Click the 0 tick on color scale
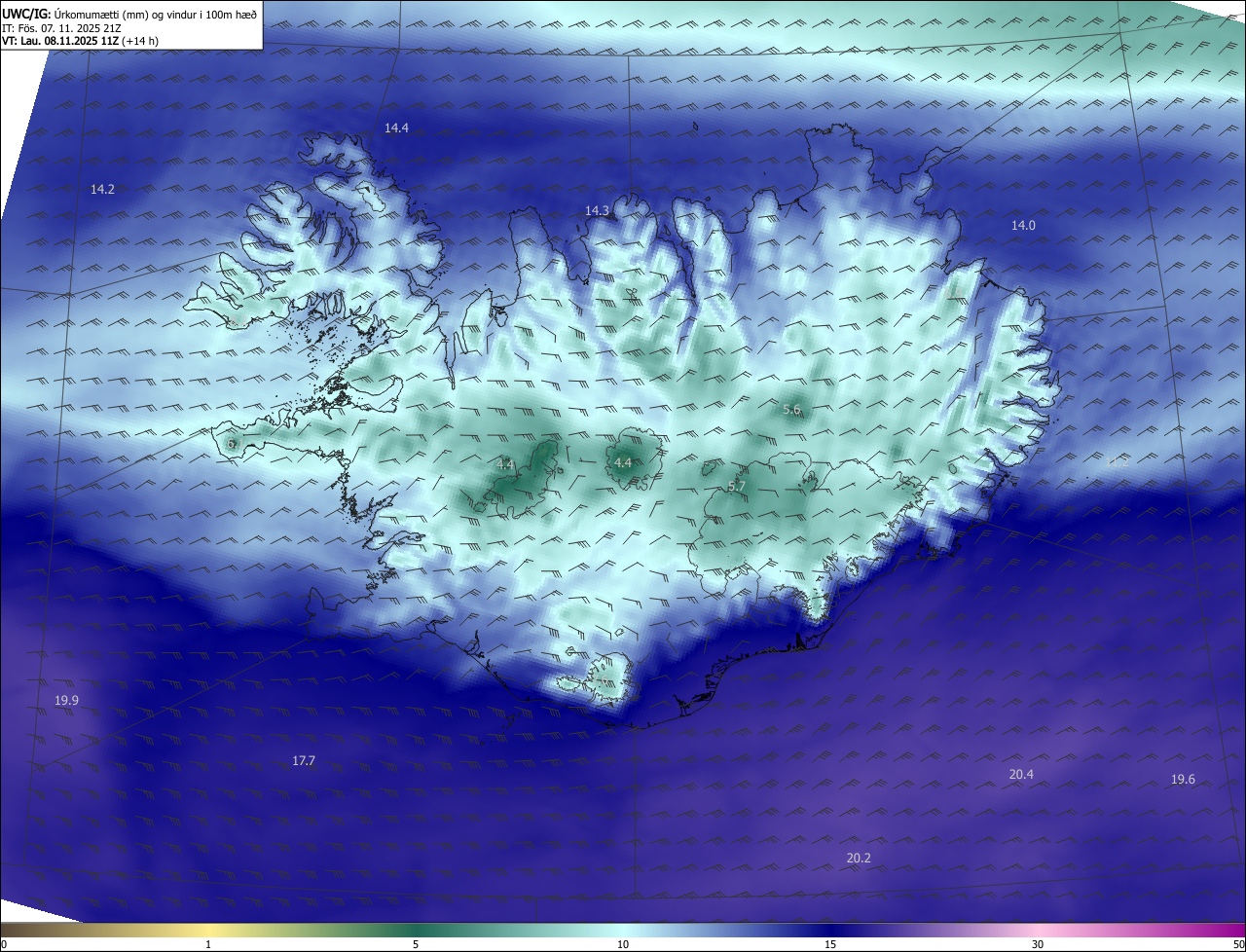This screenshot has height=952, width=1246. click(x=4, y=944)
